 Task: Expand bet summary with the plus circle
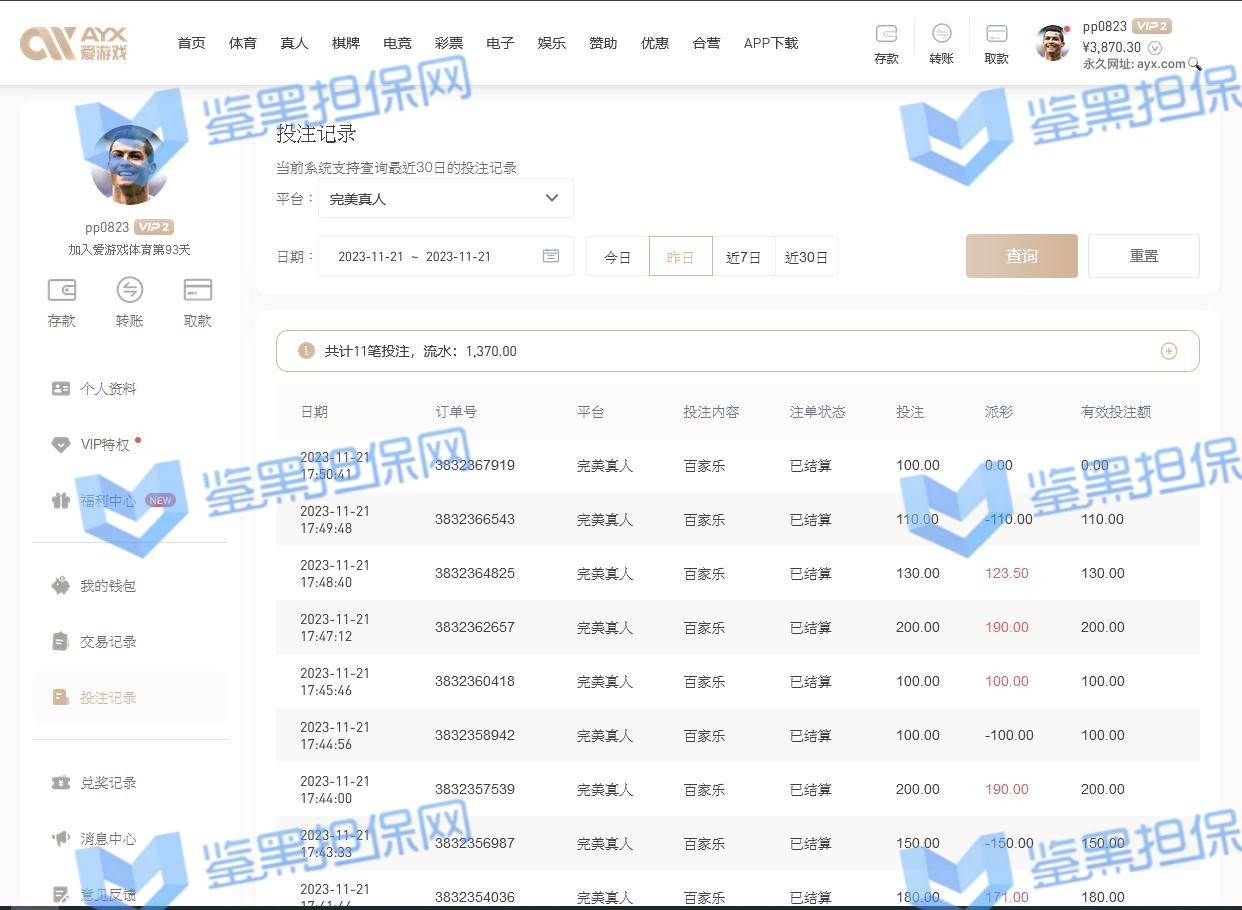[1168, 351]
